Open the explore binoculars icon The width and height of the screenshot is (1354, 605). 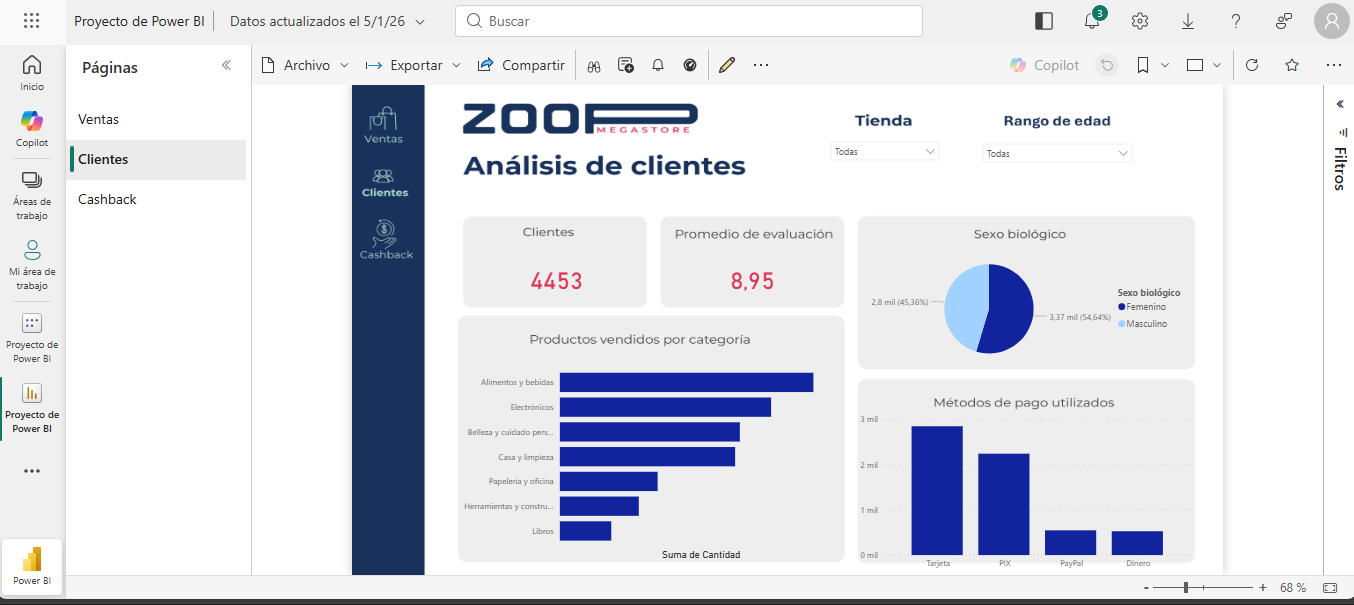594,64
